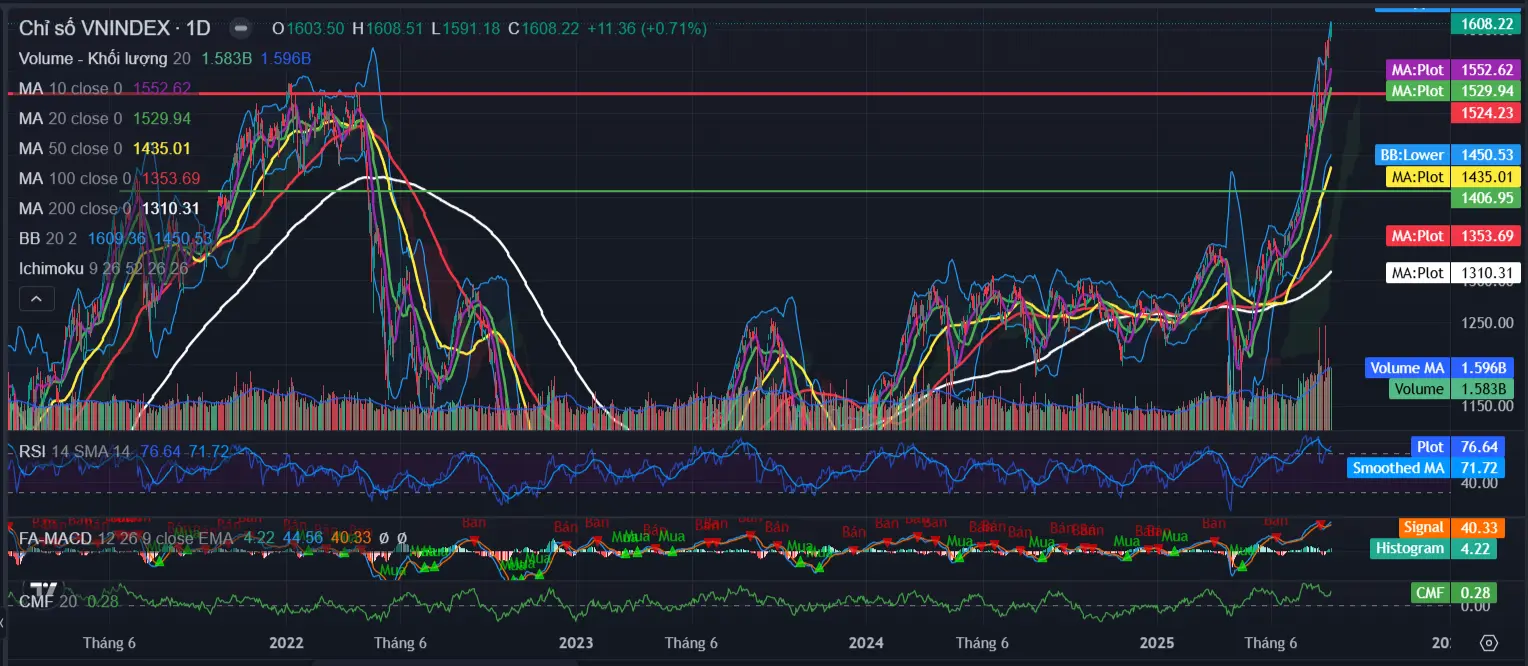The image size is (1528, 666).
Task: Click the white MA:Plot 1310.31 scale label
Action: [x=1455, y=272]
